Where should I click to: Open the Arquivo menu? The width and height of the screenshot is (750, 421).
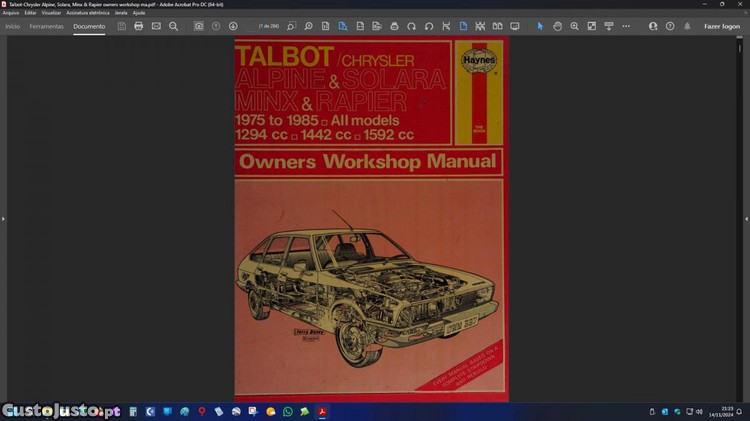11,12
